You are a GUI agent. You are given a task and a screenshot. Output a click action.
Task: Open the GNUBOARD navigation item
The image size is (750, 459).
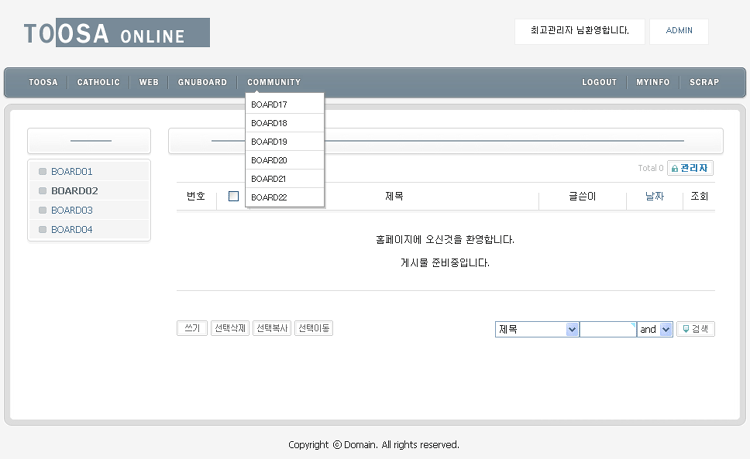coord(202,82)
